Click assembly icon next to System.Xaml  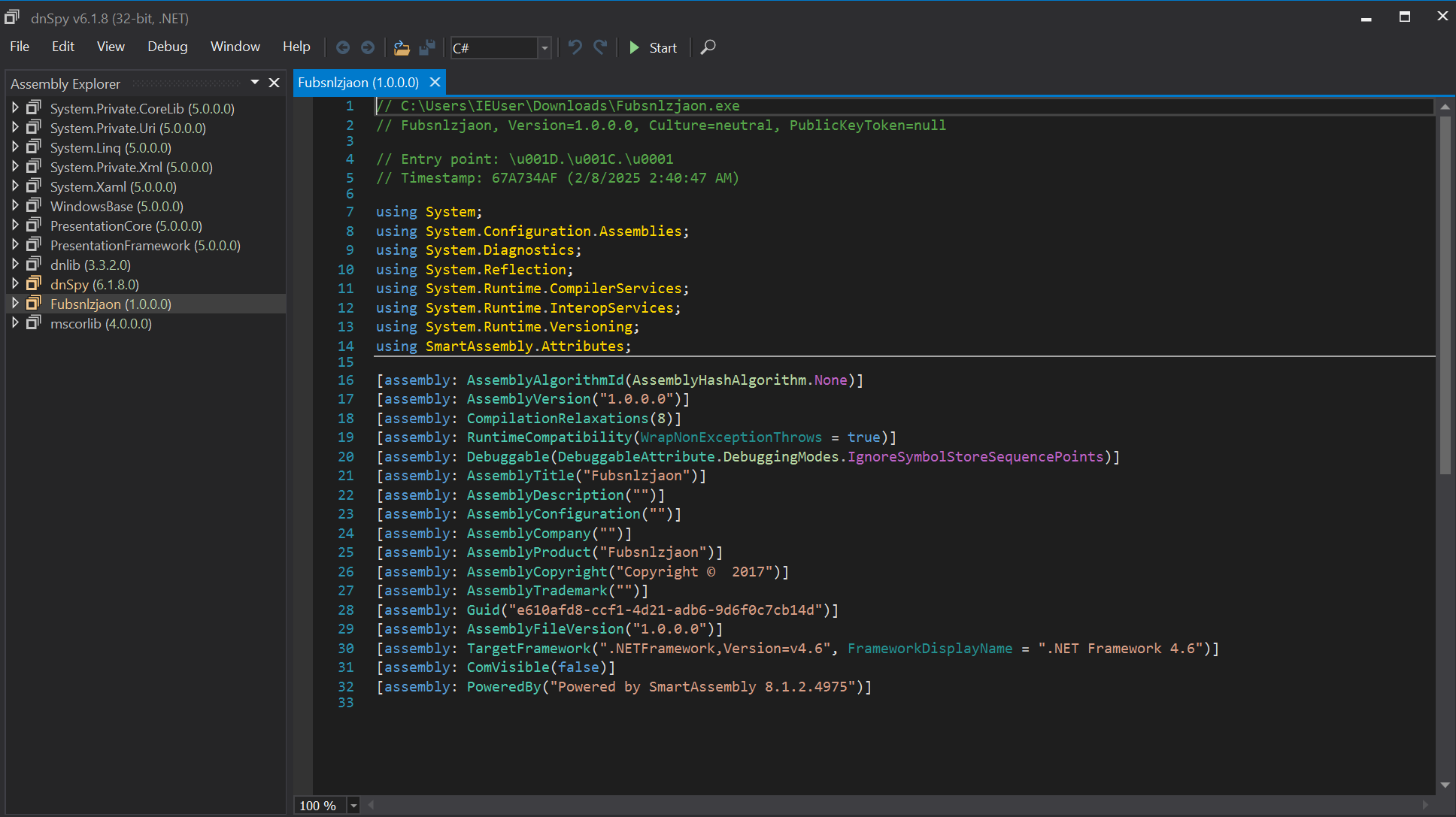(x=34, y=186)
